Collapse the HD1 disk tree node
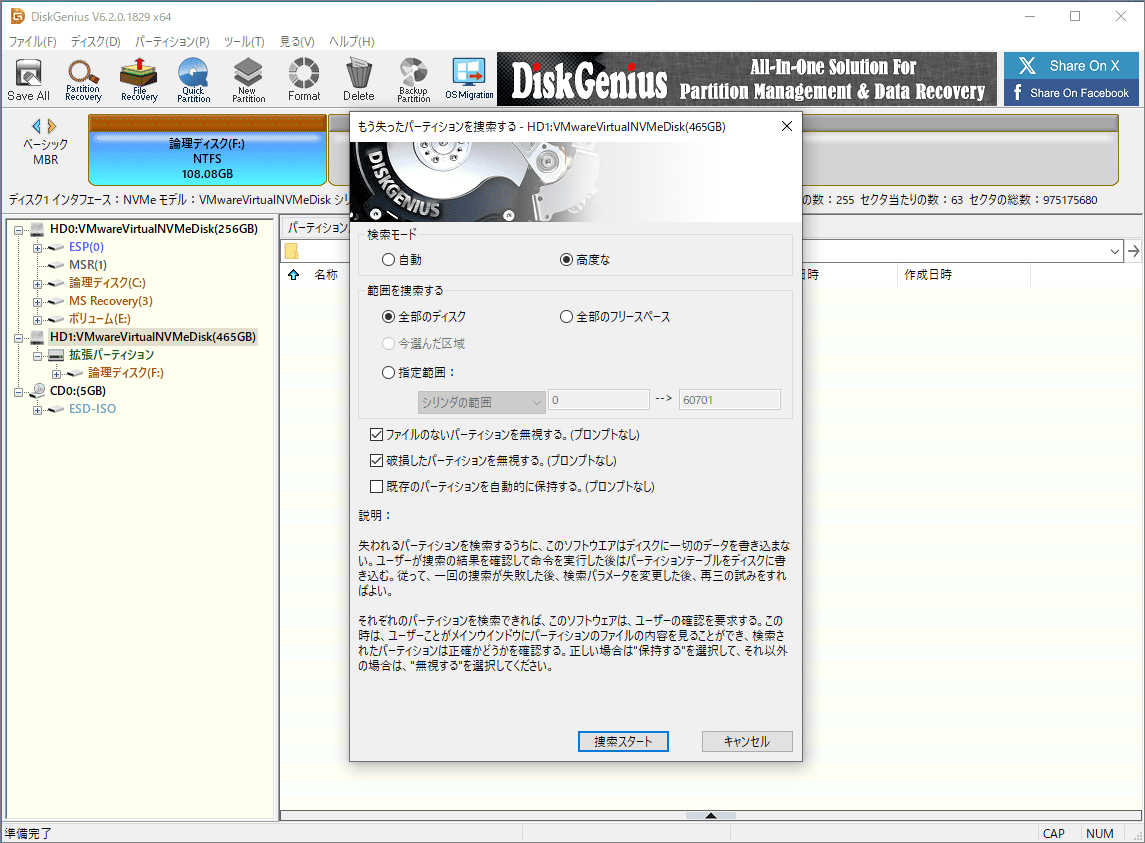This screenshot has height=843, width=1145. point(18,338)
